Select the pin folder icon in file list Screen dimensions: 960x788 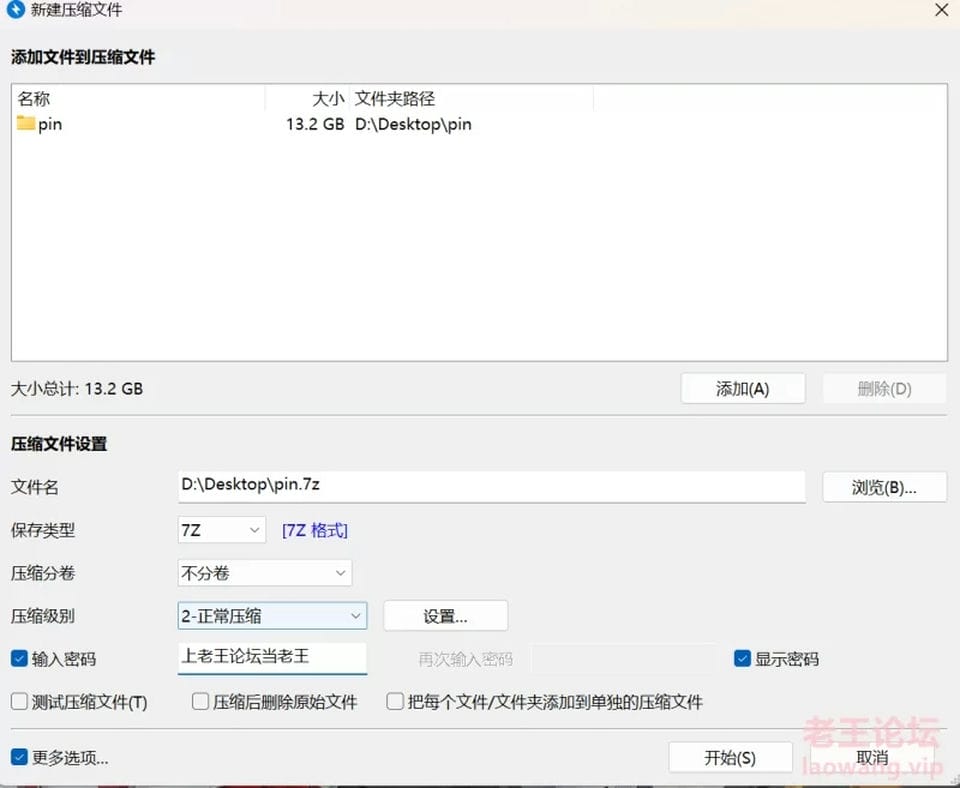coord(26,123)
